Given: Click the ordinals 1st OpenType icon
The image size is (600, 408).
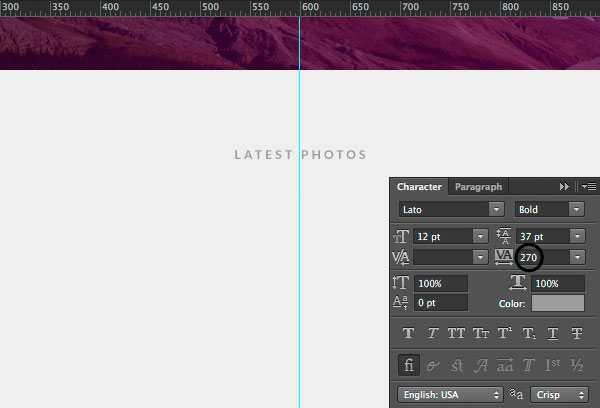Looking at the screenshot, I should point(552,365).
